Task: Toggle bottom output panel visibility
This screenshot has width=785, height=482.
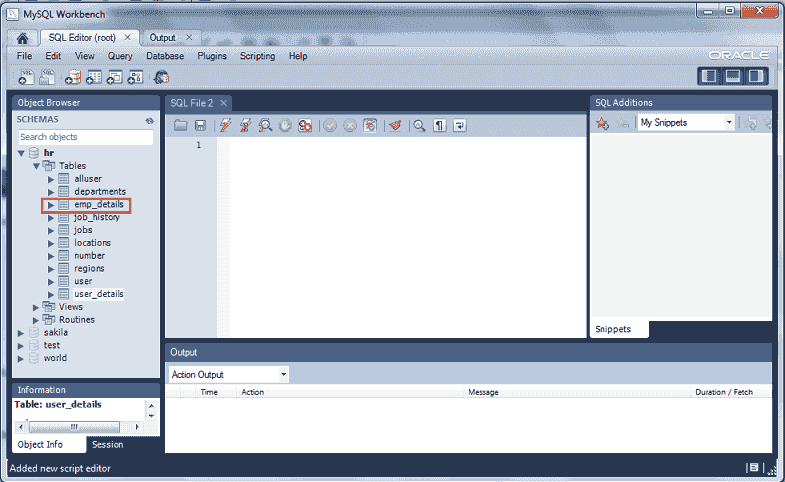Action: pos(732,76)
